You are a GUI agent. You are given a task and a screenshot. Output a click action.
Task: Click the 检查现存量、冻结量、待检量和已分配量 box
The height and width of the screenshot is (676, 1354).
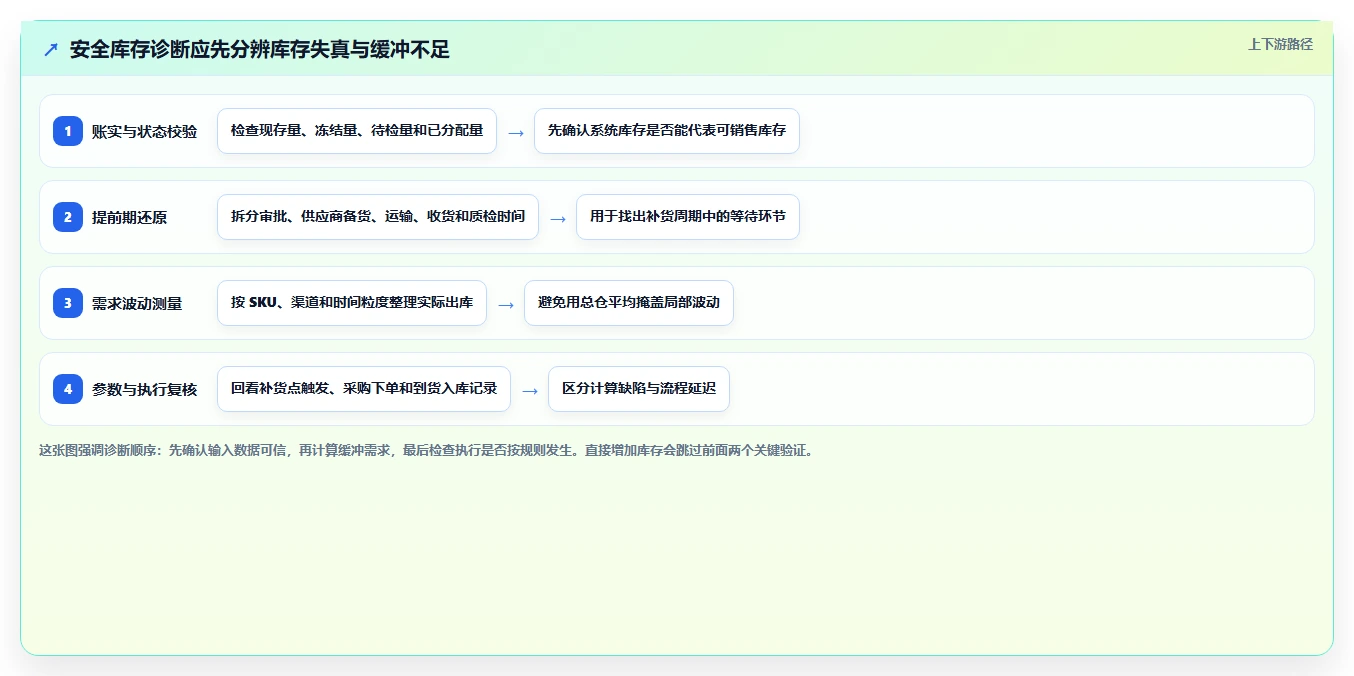tap(357, 131)
